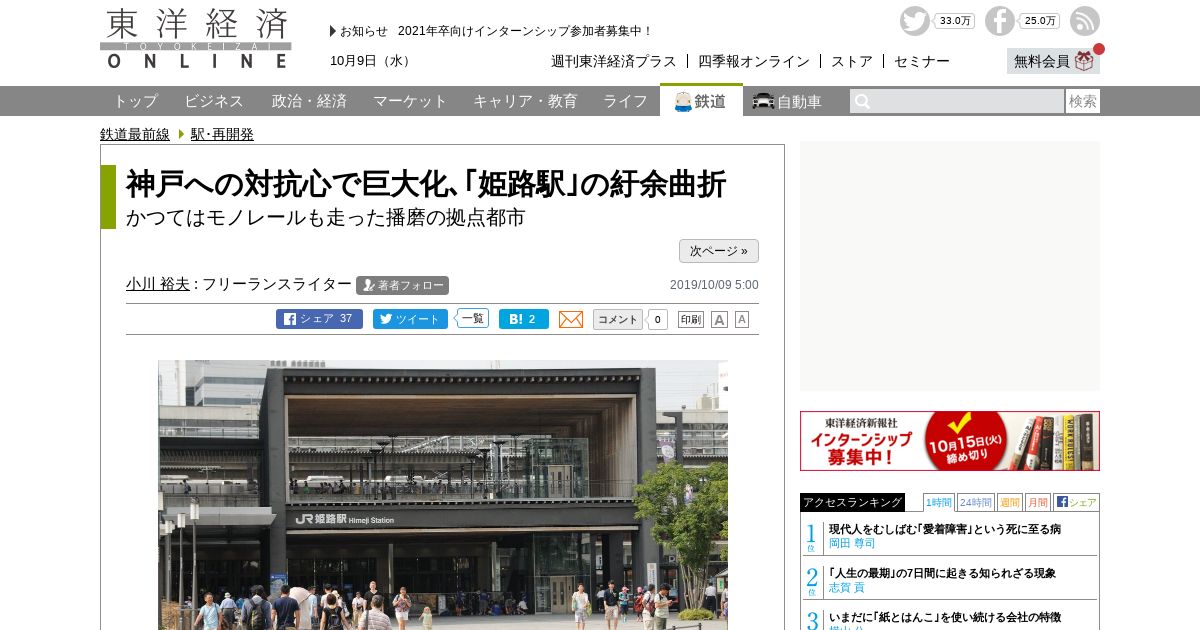Screen dimensions: 1200x630
Task: Open the ストア link
Action: click(852, 61)
